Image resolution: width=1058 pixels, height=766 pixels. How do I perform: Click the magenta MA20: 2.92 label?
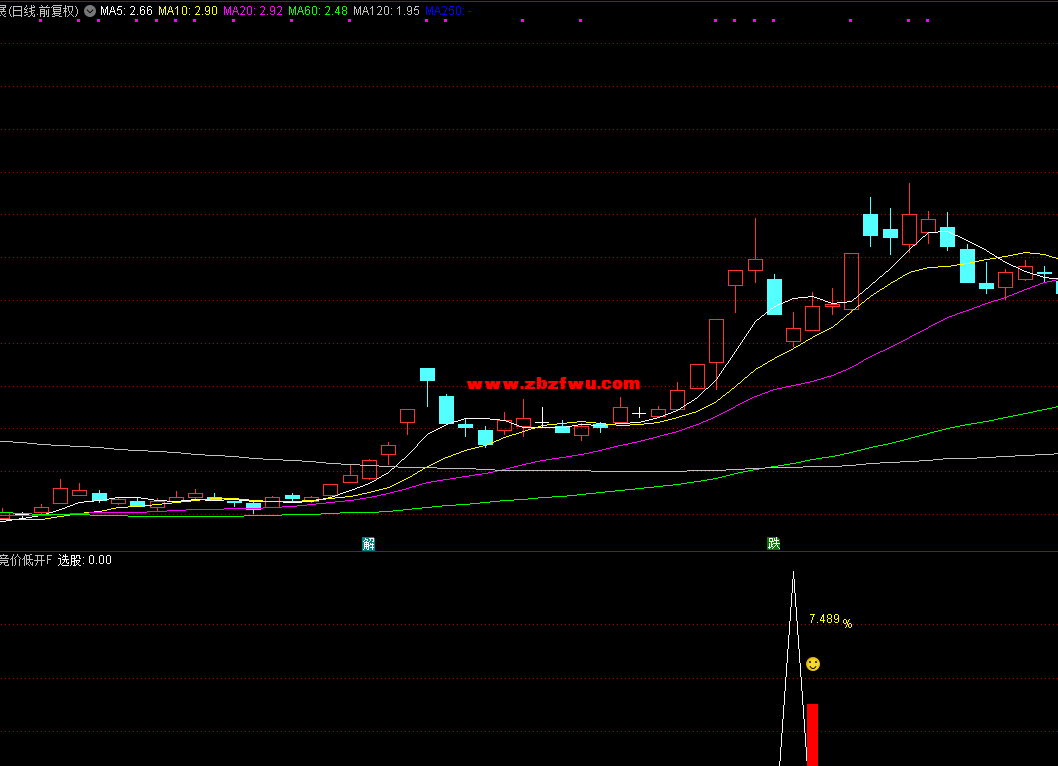click(252, 11)
